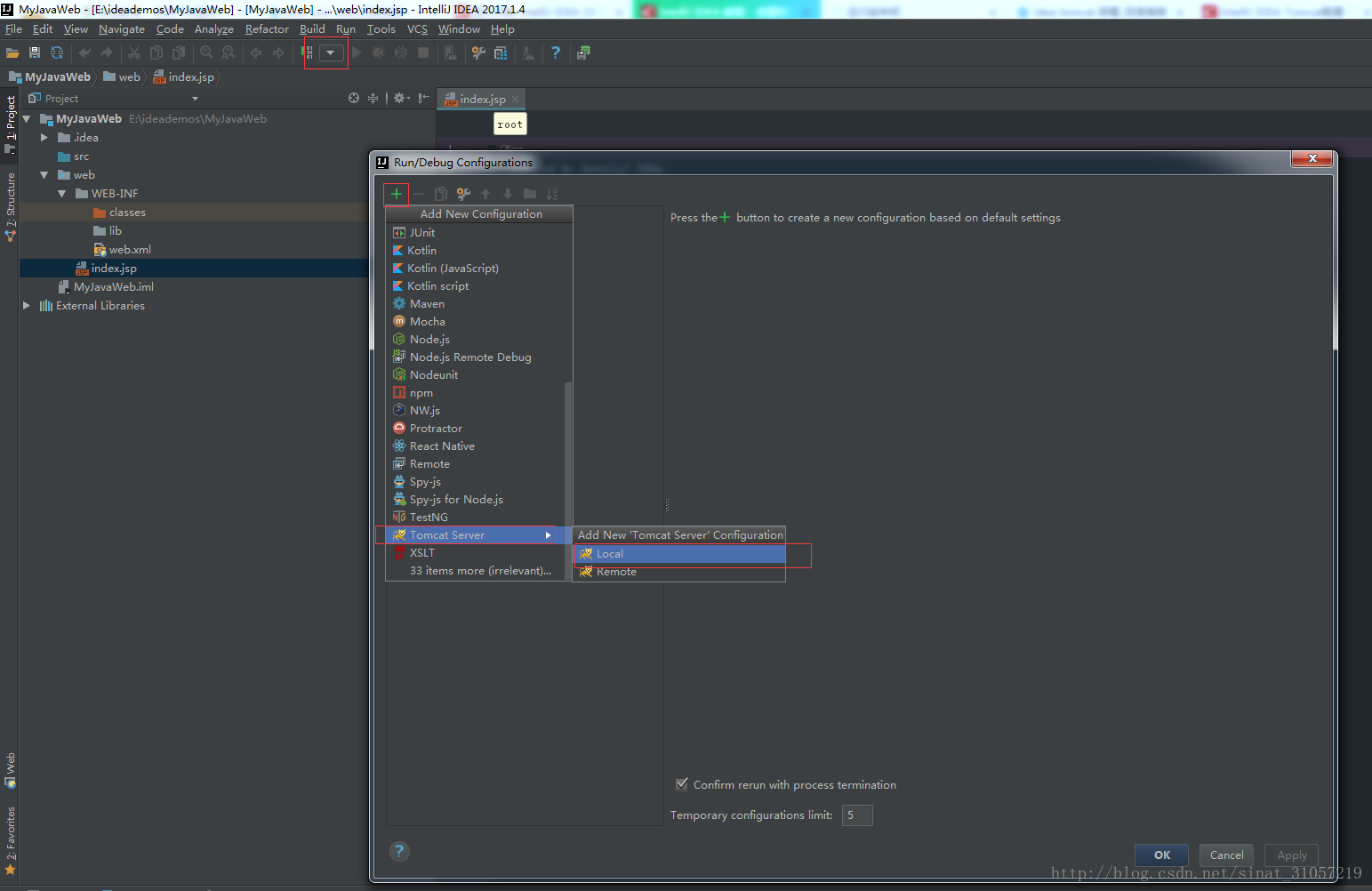Click the Hide Project panel icon

pyautogui.click(x=424, y=98)
